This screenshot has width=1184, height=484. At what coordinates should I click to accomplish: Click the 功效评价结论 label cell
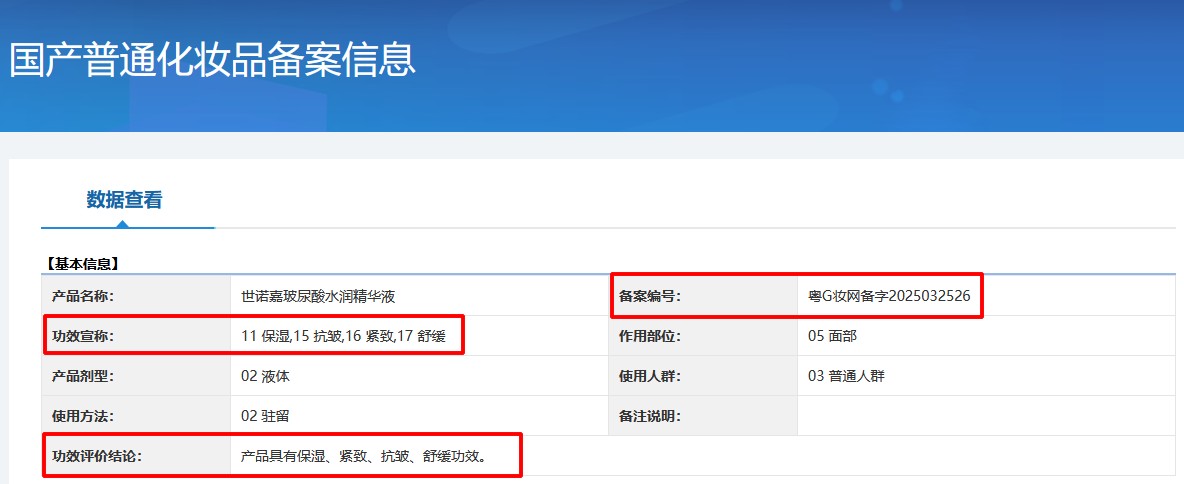tap(97, 456)
